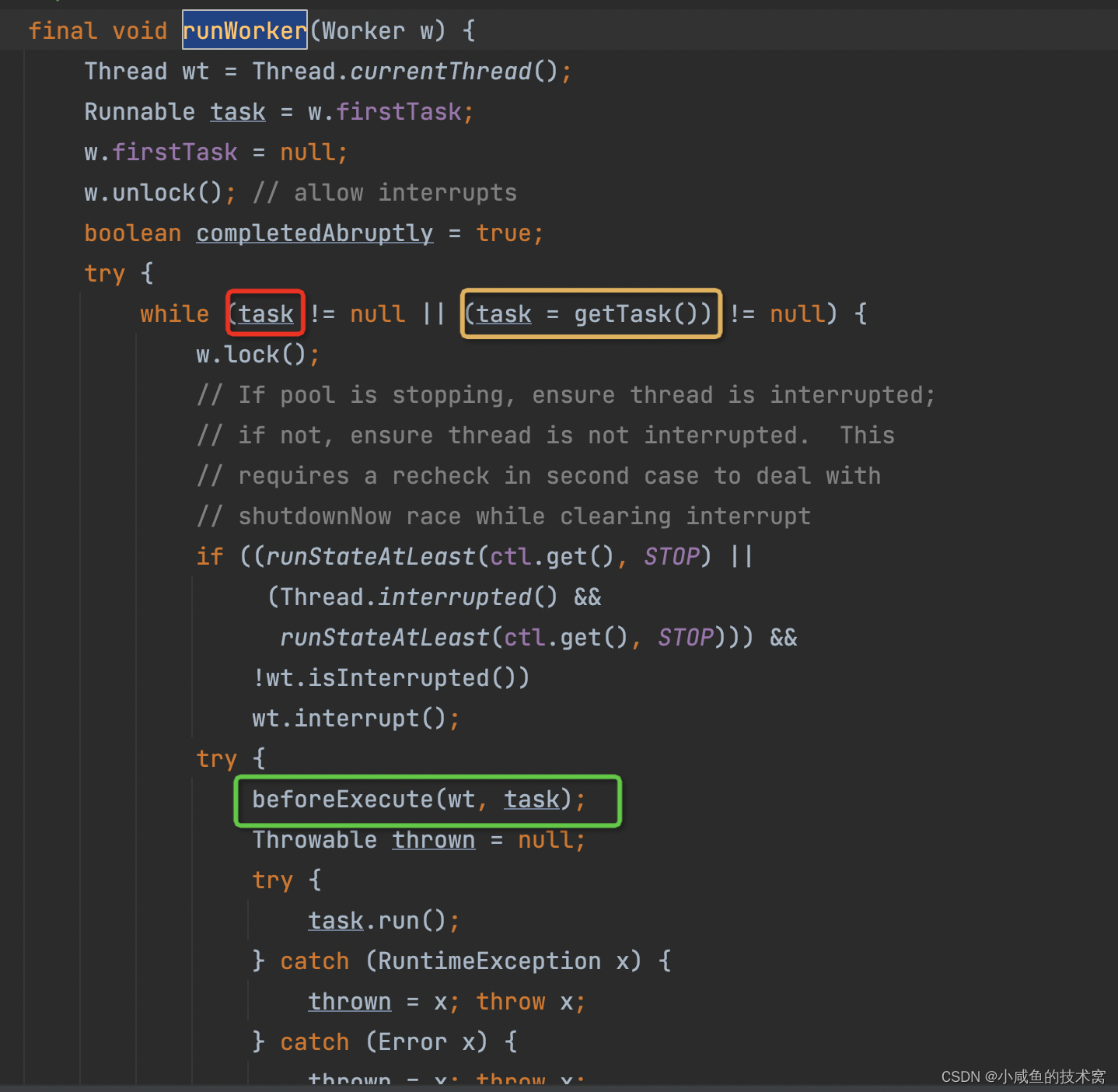
Task: Click 'task.run();' statement
Action: coord(384,921)
